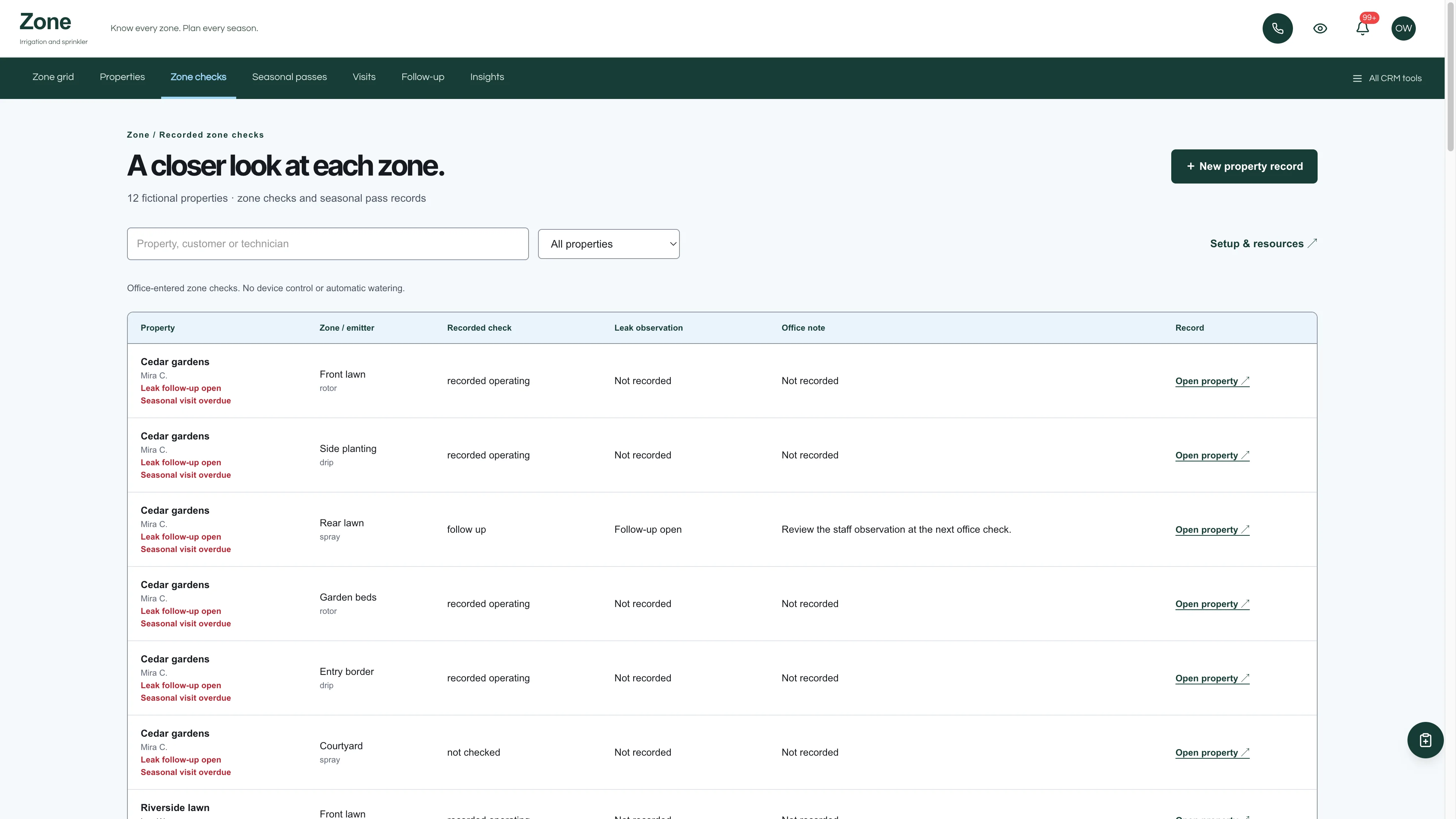Screen dimensions: 1456x819
Task: Open the OW user avatar menu
Action: [x=1403, y=28]
